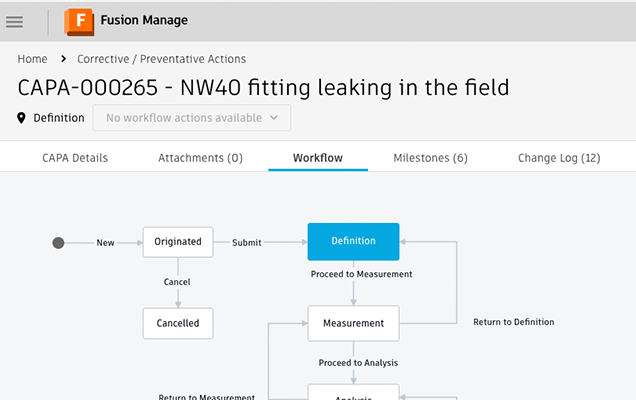This screenshot has height=400, width=636.
Task: Click the highlighted Definition state node
Action: (x=353, y=241)
